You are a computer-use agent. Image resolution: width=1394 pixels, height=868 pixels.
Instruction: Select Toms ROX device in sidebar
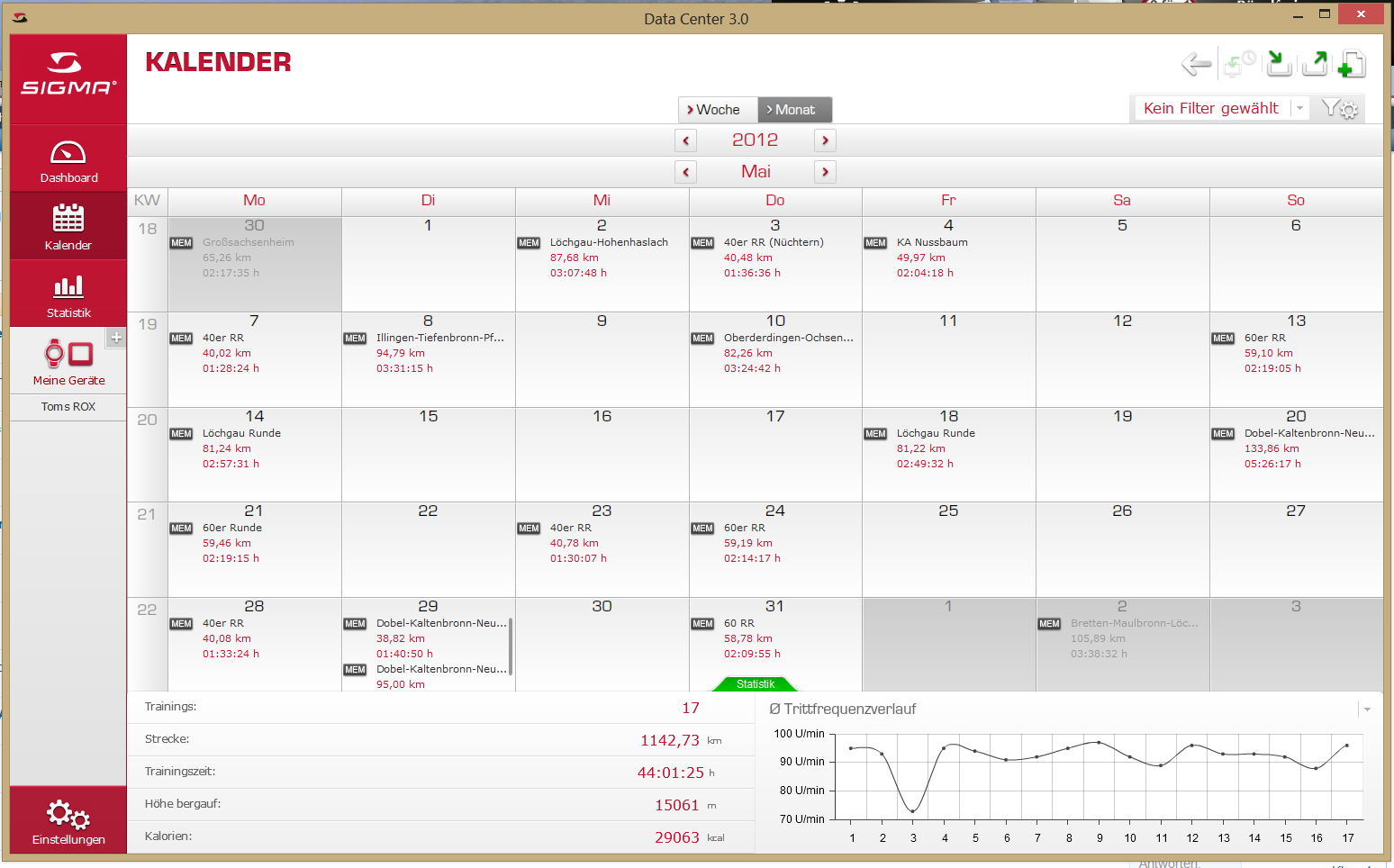tap(68, 407)
